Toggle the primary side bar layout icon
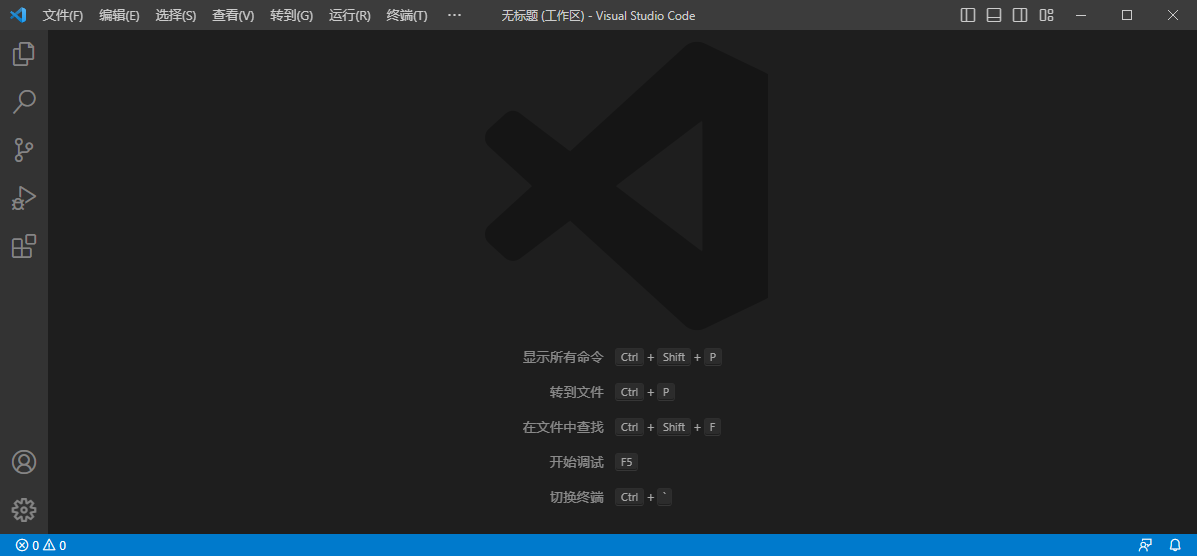 (x=968, y=15)
